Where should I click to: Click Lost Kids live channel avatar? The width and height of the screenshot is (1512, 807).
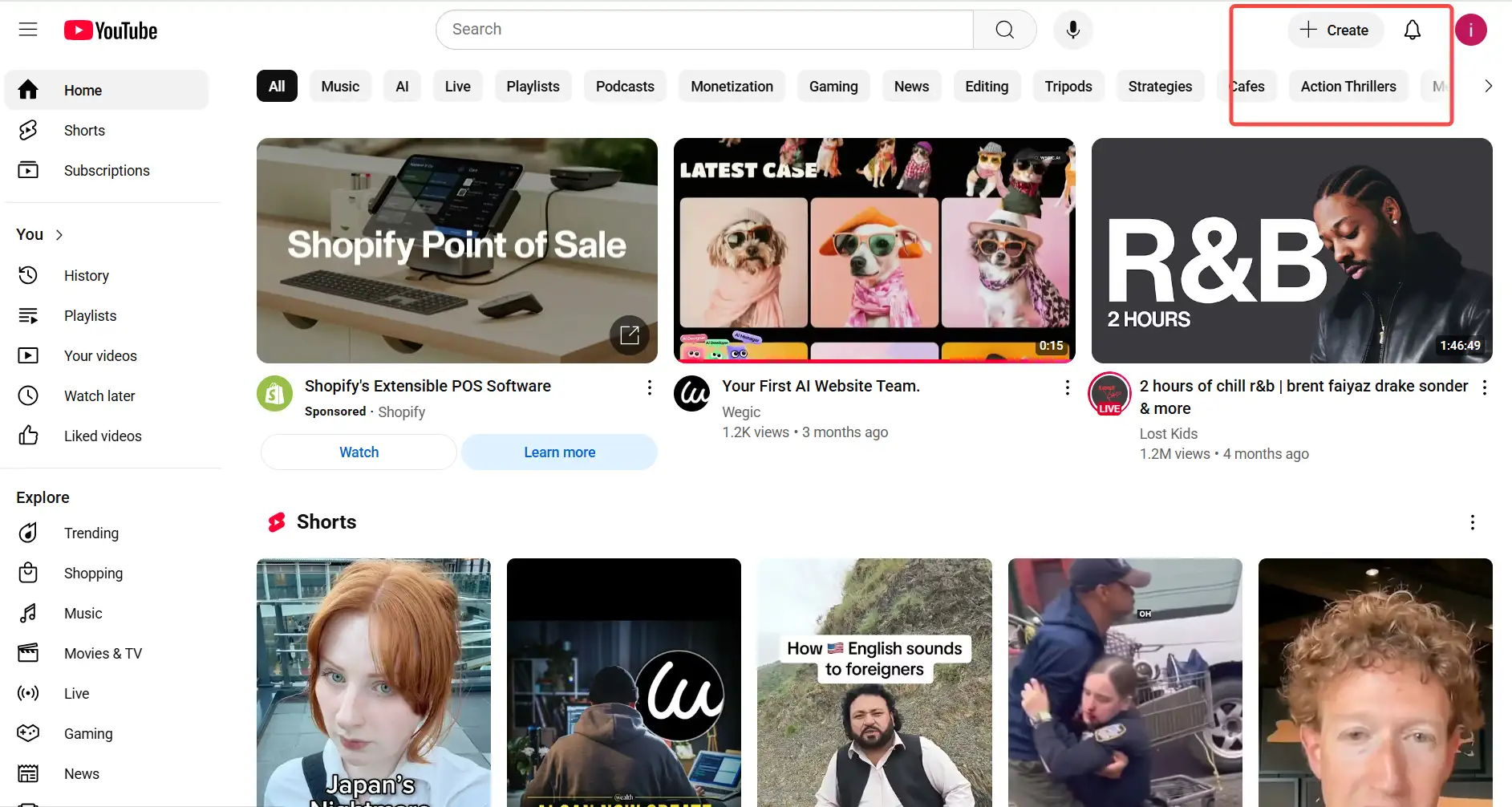1109,394
